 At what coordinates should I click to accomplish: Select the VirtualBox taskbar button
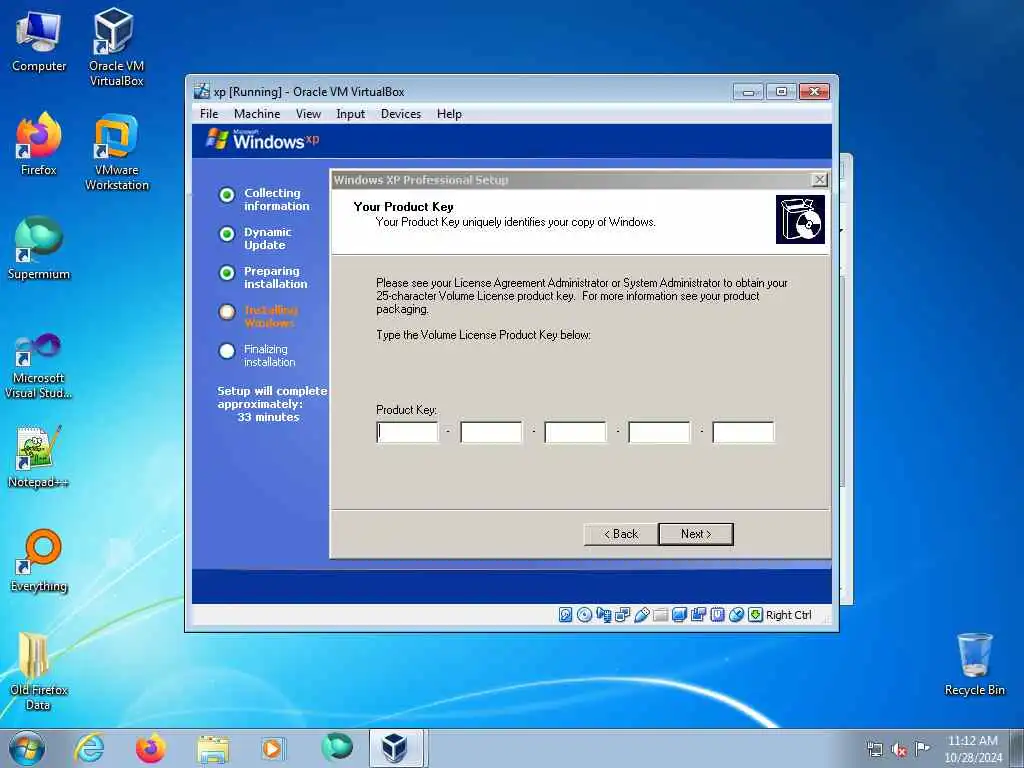coord(398,748)
